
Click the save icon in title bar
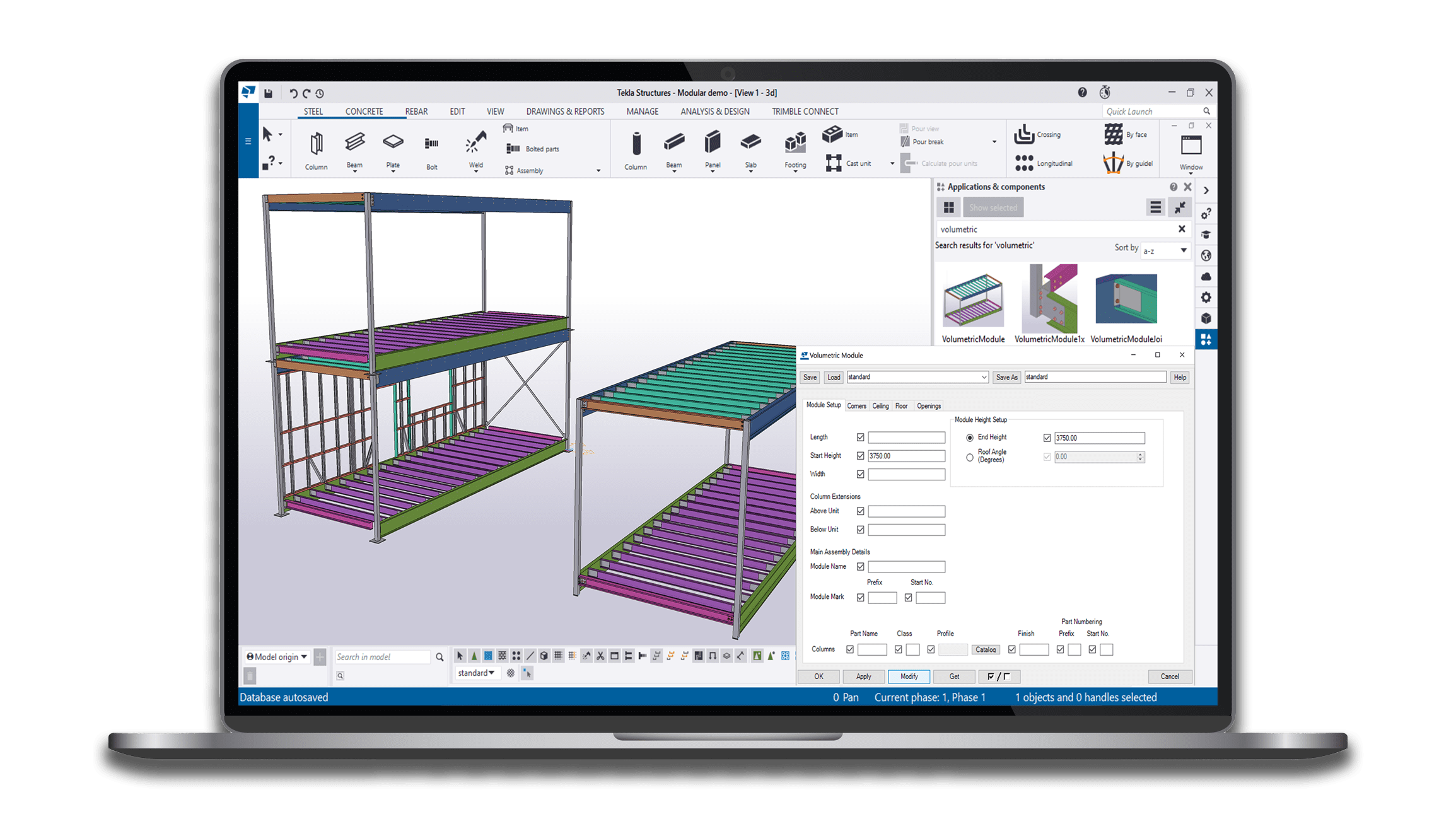[268, 93]
